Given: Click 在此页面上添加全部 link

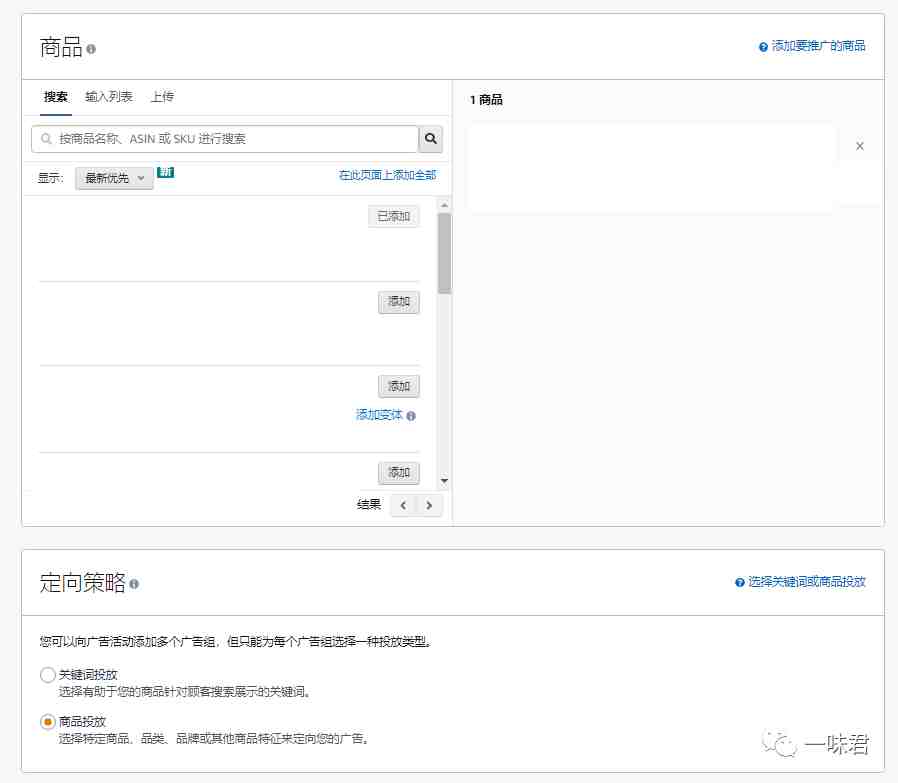Looking at the screenshot, I should pos(387,175).
